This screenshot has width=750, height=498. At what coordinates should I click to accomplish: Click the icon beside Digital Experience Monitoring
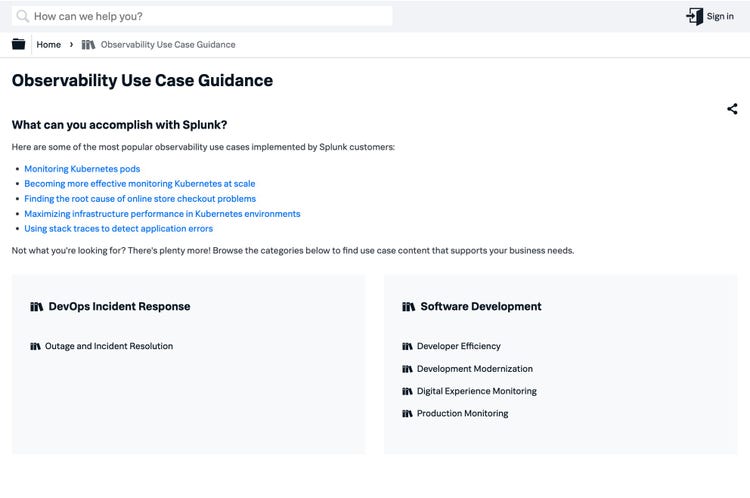407,391
